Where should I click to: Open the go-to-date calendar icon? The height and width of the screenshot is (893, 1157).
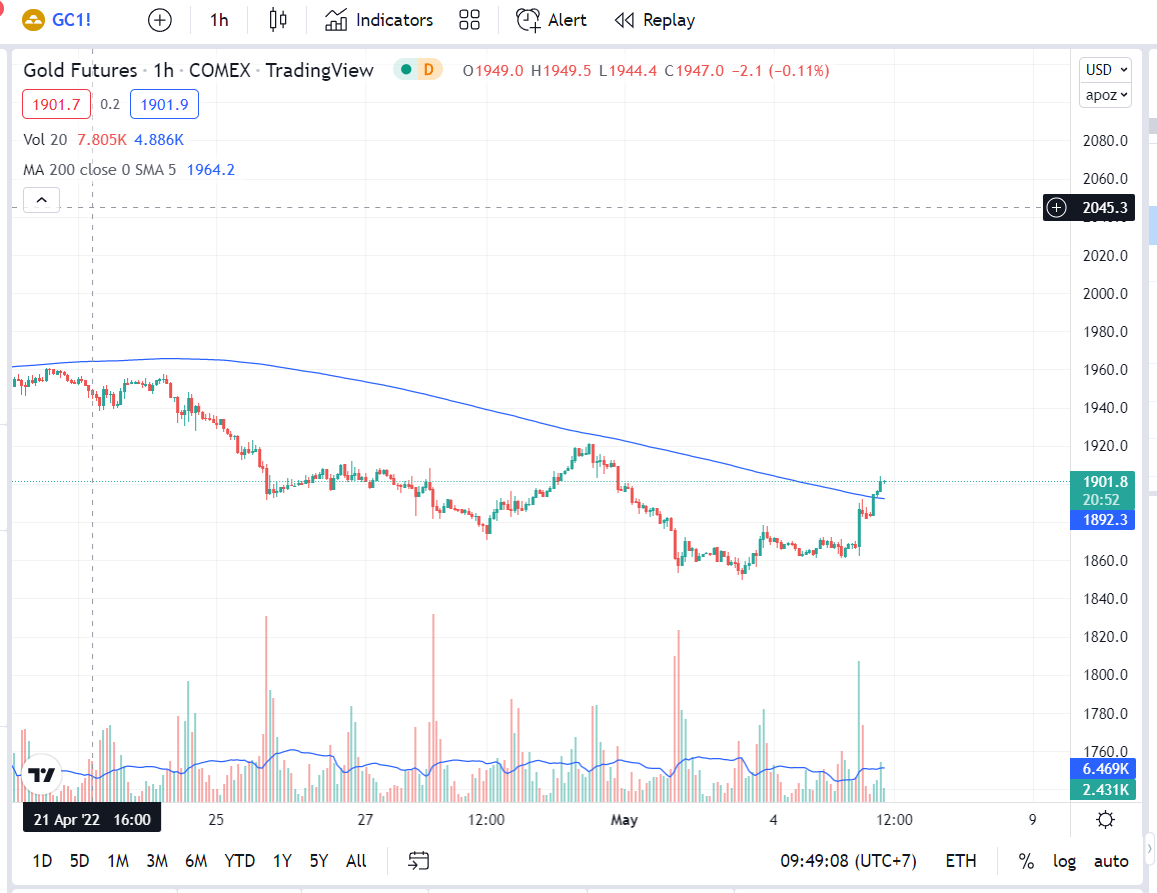tap(418, 861)
